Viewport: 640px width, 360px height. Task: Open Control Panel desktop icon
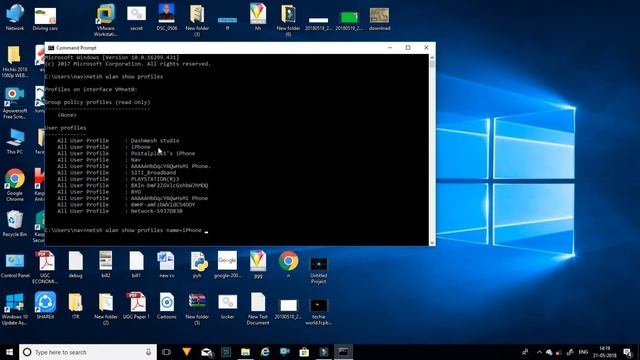(15, 265)
